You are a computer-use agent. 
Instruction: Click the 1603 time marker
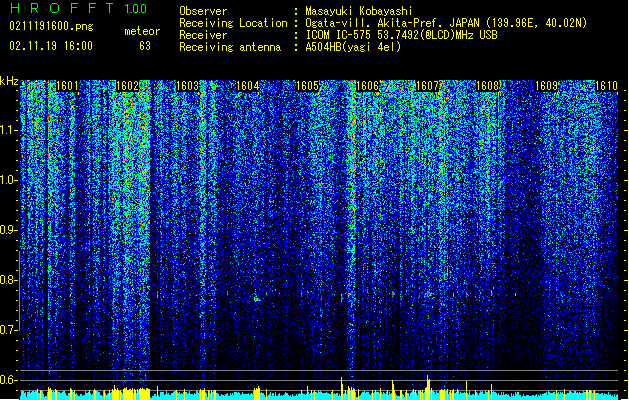(187, 86)
